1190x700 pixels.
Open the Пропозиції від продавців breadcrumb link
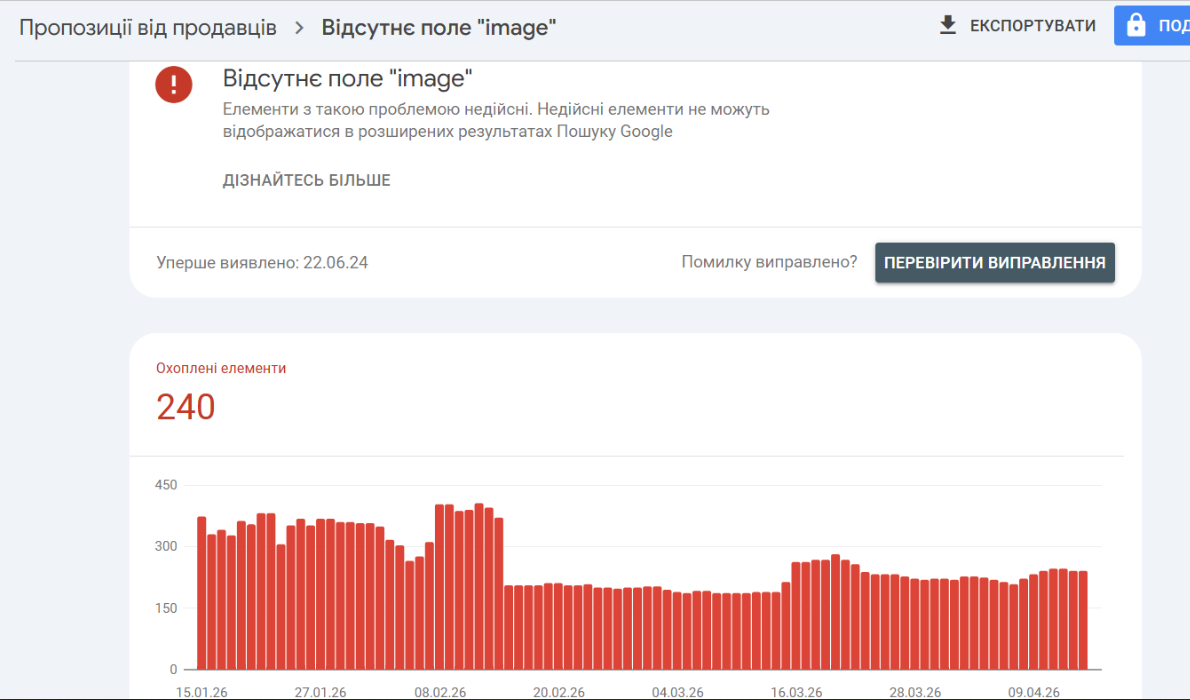tap(148, 28)
